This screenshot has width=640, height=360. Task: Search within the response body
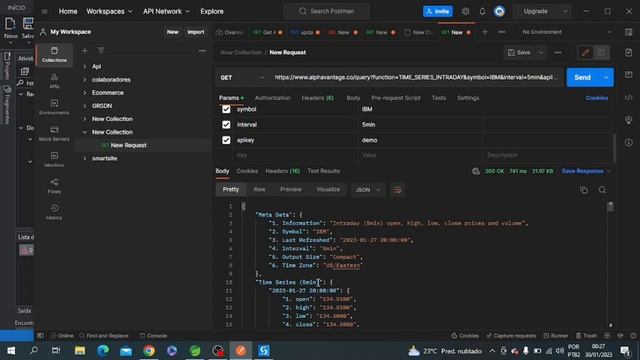(x=602, y=190)
